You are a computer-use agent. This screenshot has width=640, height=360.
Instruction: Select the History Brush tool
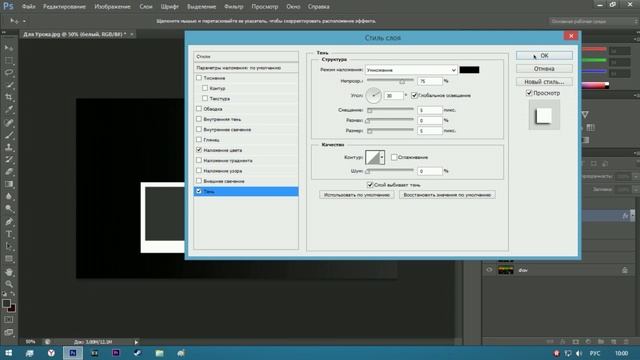pos(9,159)
